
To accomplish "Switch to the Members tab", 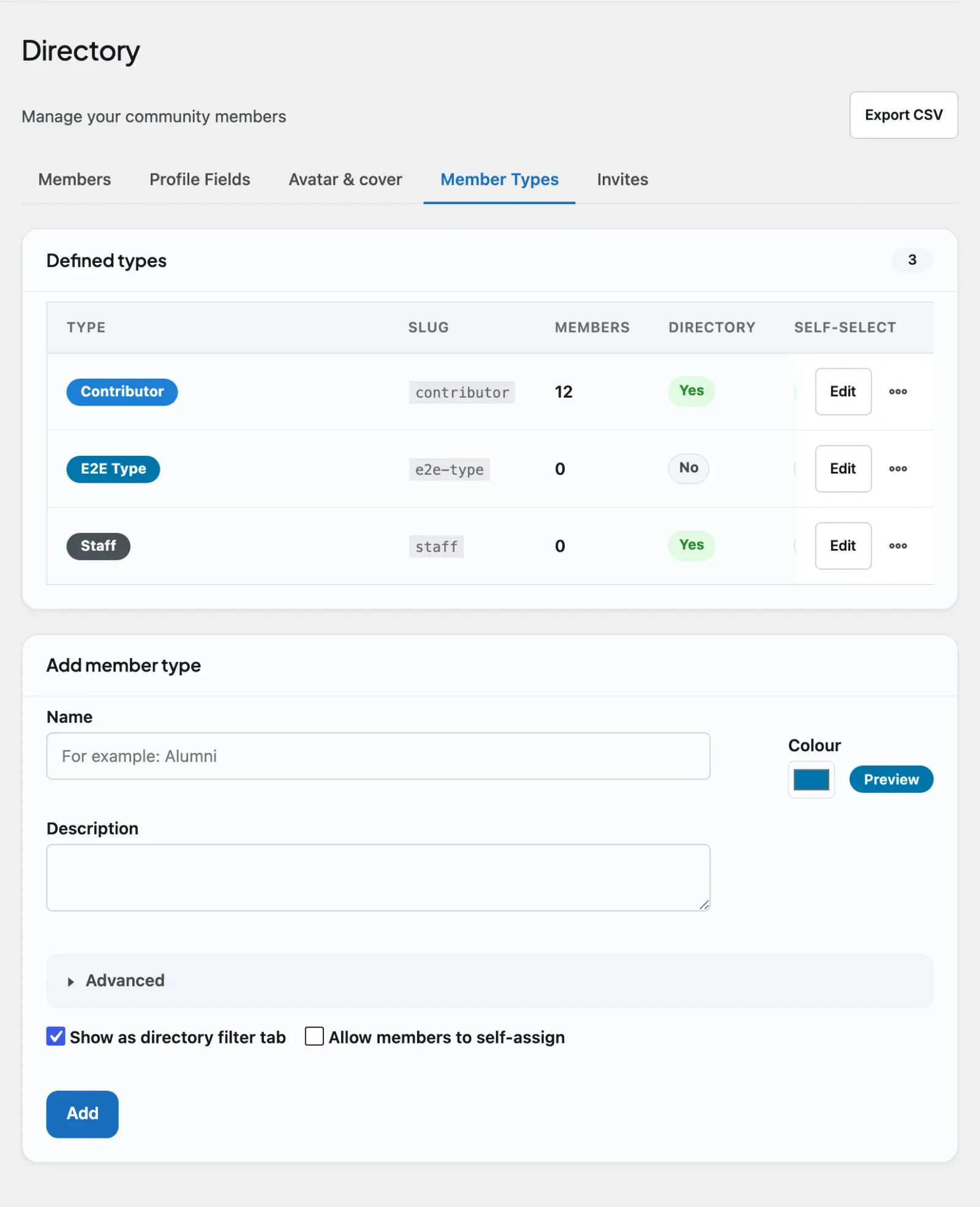I will tap(75, 180).
